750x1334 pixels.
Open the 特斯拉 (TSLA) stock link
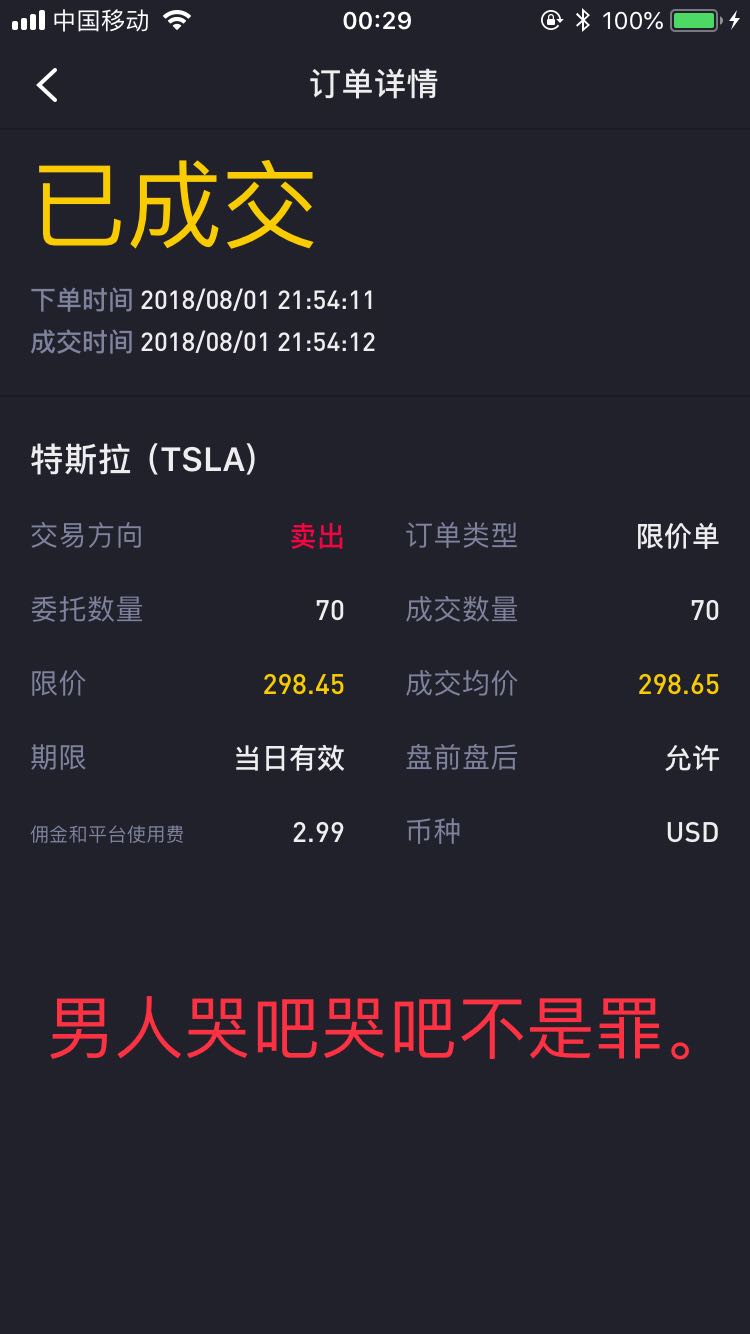(x=146, y=459)
